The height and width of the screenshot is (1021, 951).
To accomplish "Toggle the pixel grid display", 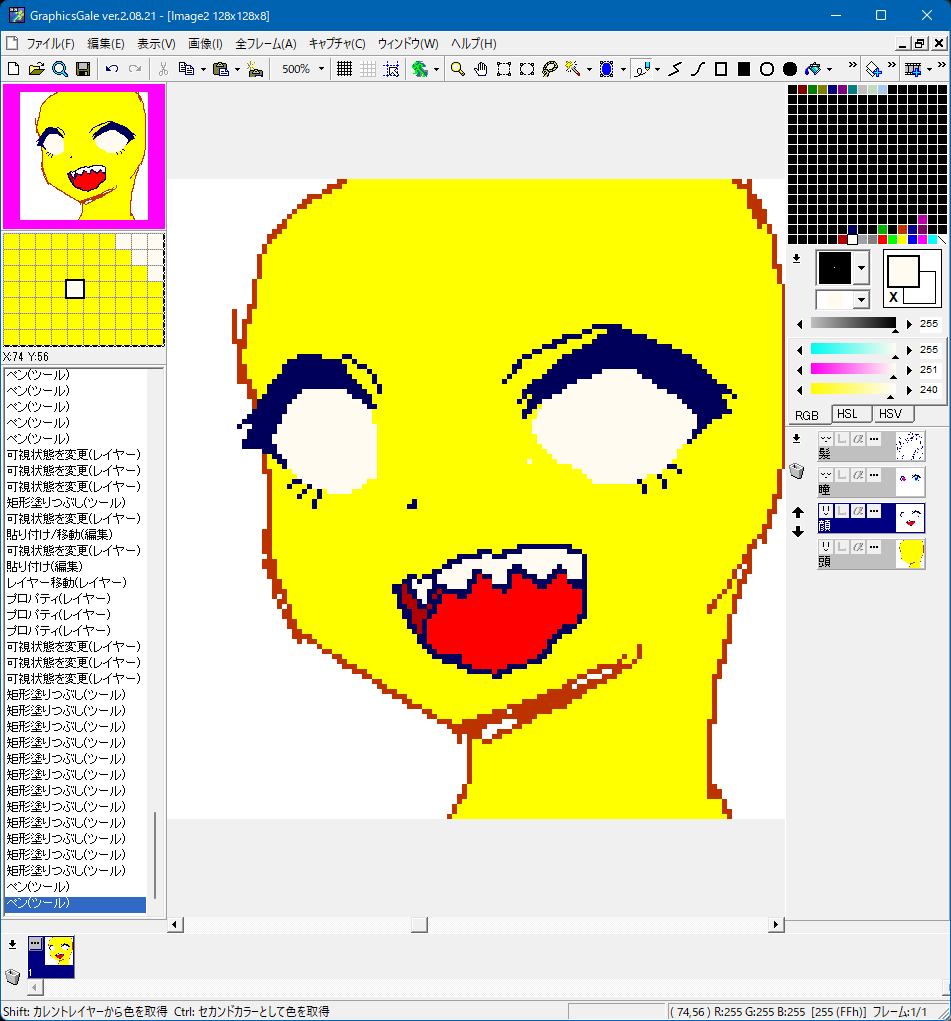I will [344, 69].
